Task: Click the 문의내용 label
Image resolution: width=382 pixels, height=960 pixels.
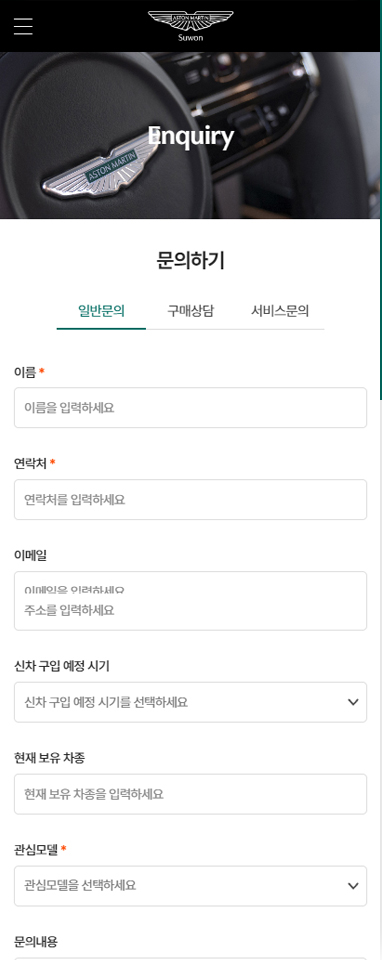Action: pyautogui.click(x=36, y=942)
